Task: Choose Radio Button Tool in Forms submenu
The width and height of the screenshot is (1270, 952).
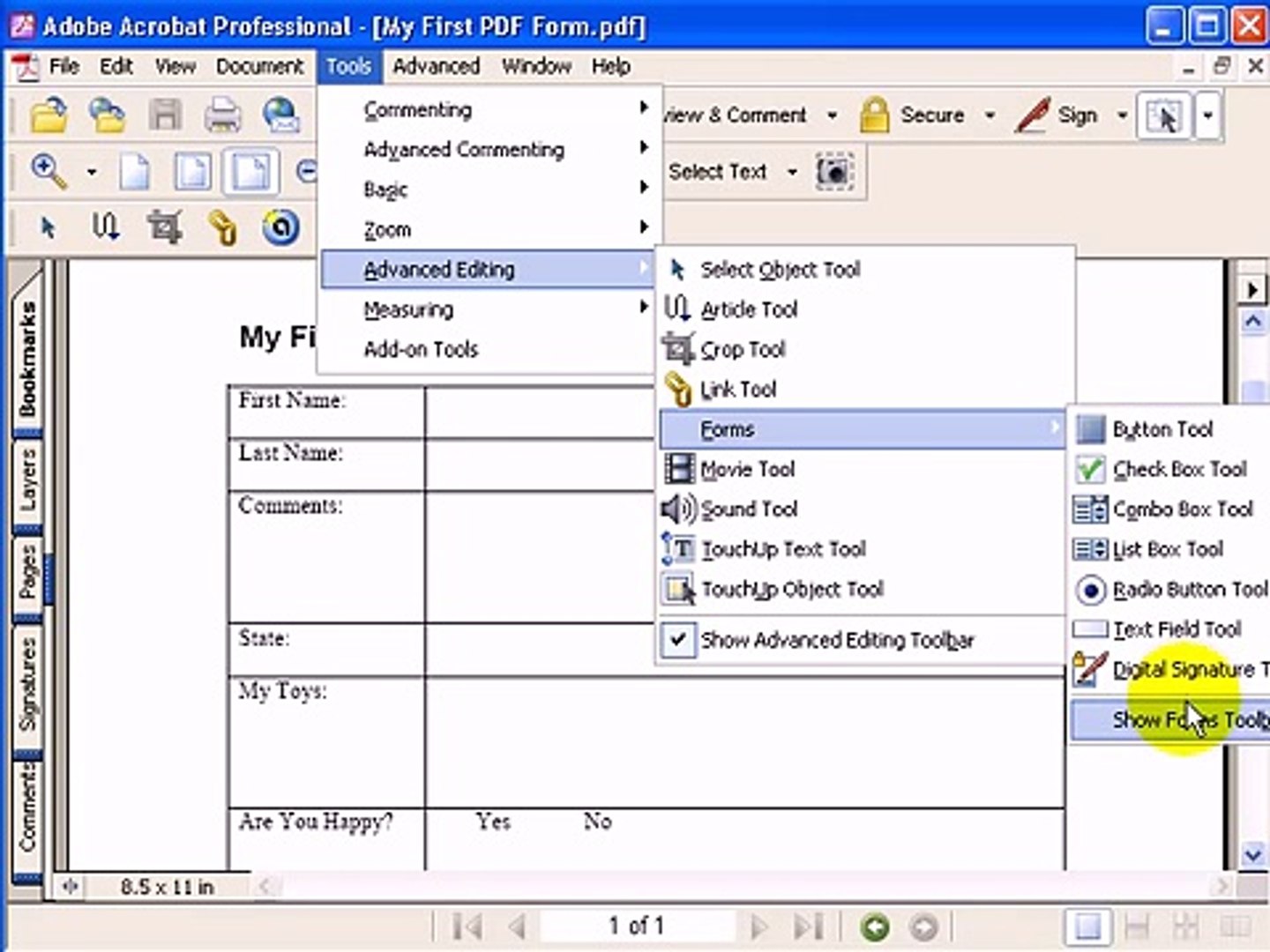Action: point(1171,589)
